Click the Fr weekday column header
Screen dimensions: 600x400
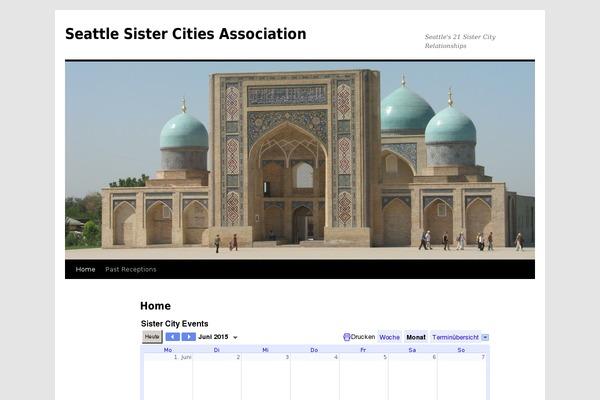click(363, 350)
